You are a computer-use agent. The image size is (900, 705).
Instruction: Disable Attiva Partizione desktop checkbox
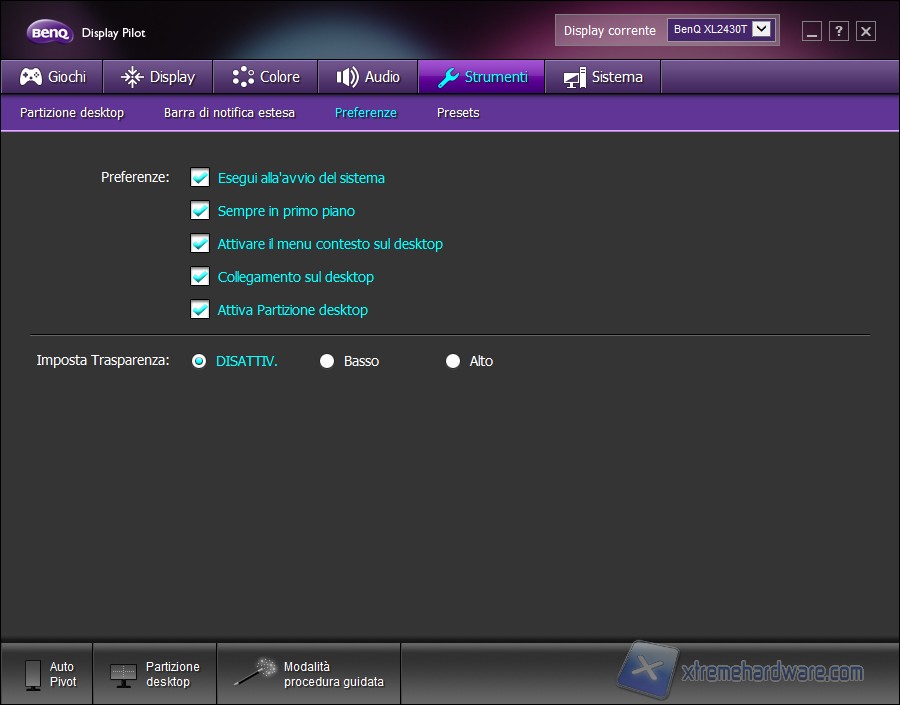tap(200, 310)
